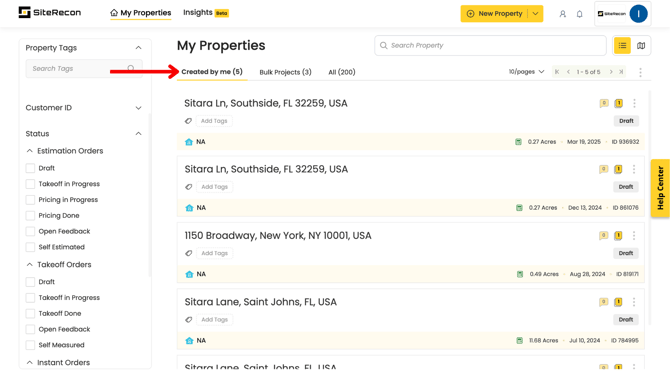Open Insights Beta navigation tab
This screenshot has width=670, height=377.
[206, 13]
